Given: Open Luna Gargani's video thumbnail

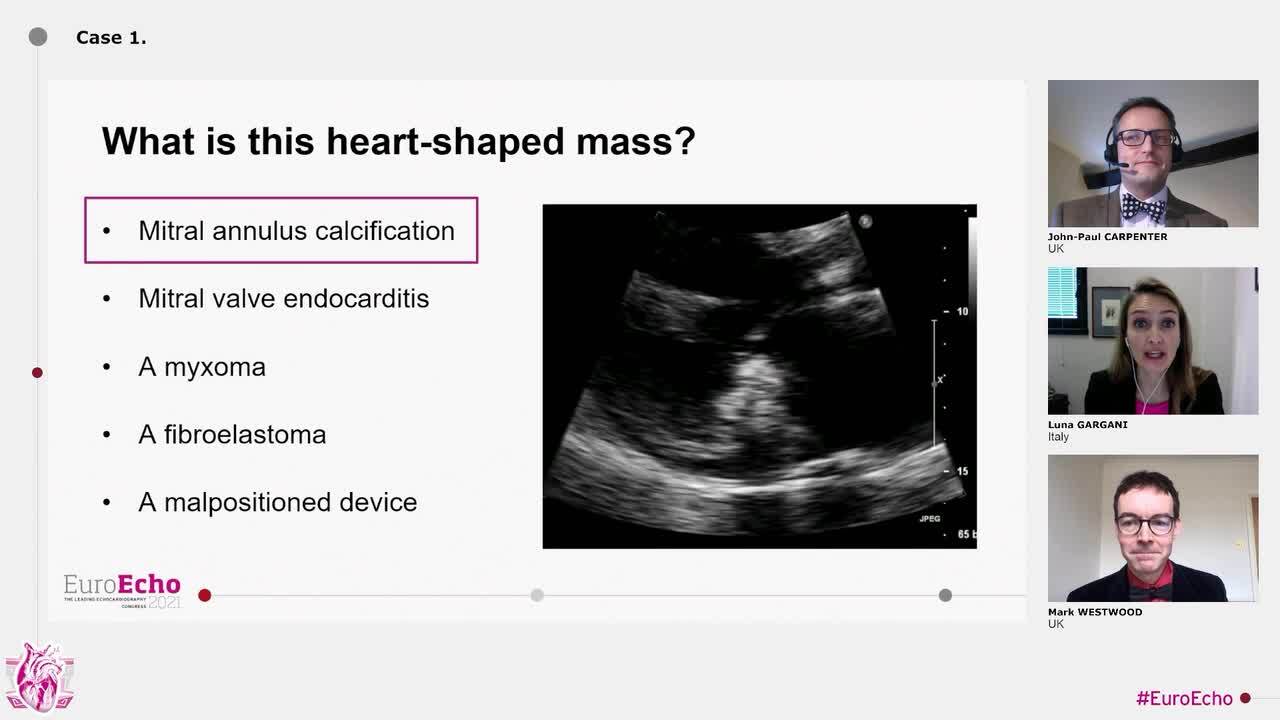Looking at the screenshot, I should [x=1152, y=341].
